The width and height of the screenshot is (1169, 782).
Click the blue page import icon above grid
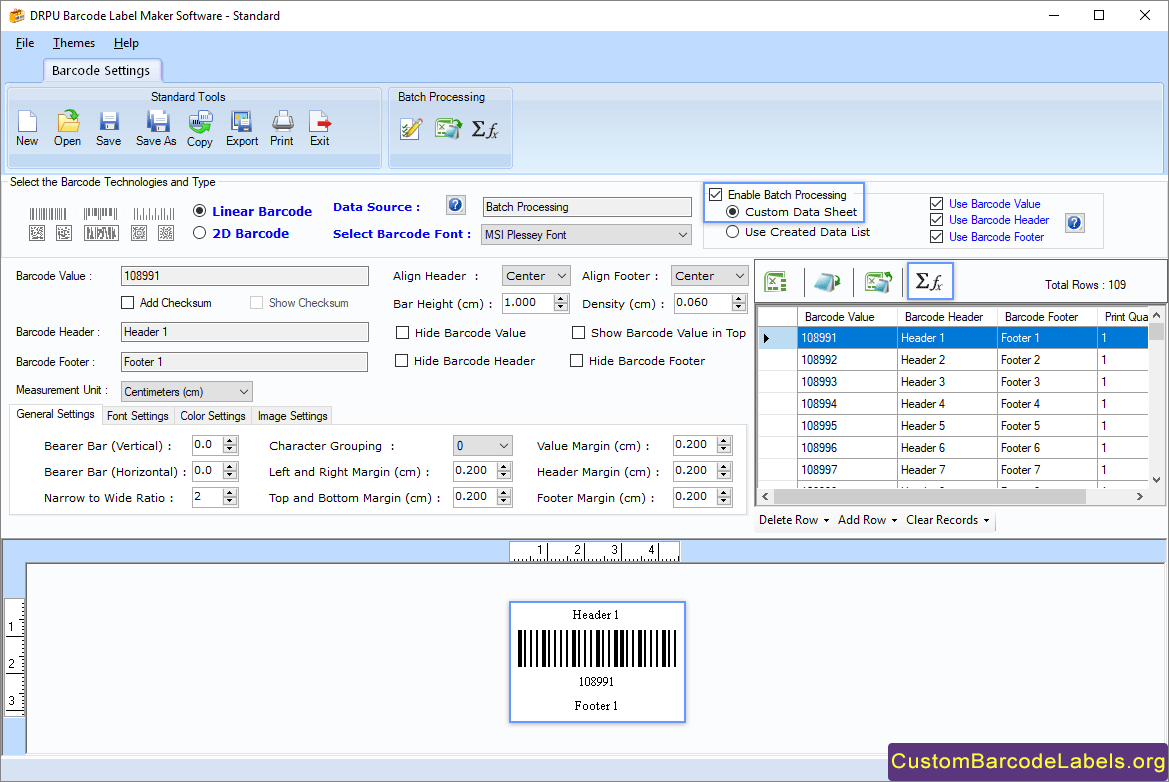(827, 282)
